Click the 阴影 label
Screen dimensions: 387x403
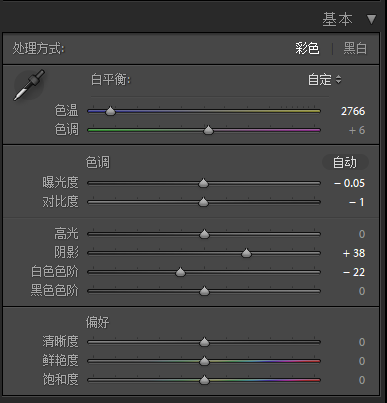66,252
